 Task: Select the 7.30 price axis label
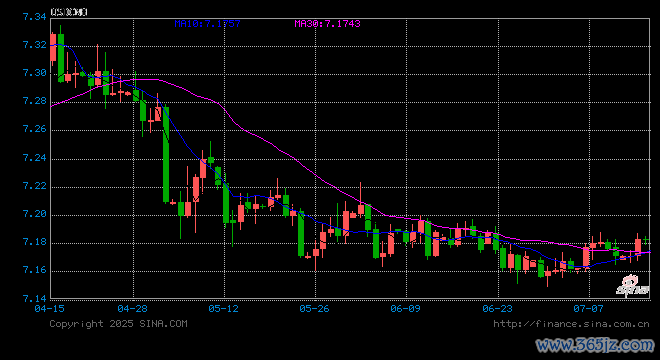pyautogui.click(x=35, y=73)
